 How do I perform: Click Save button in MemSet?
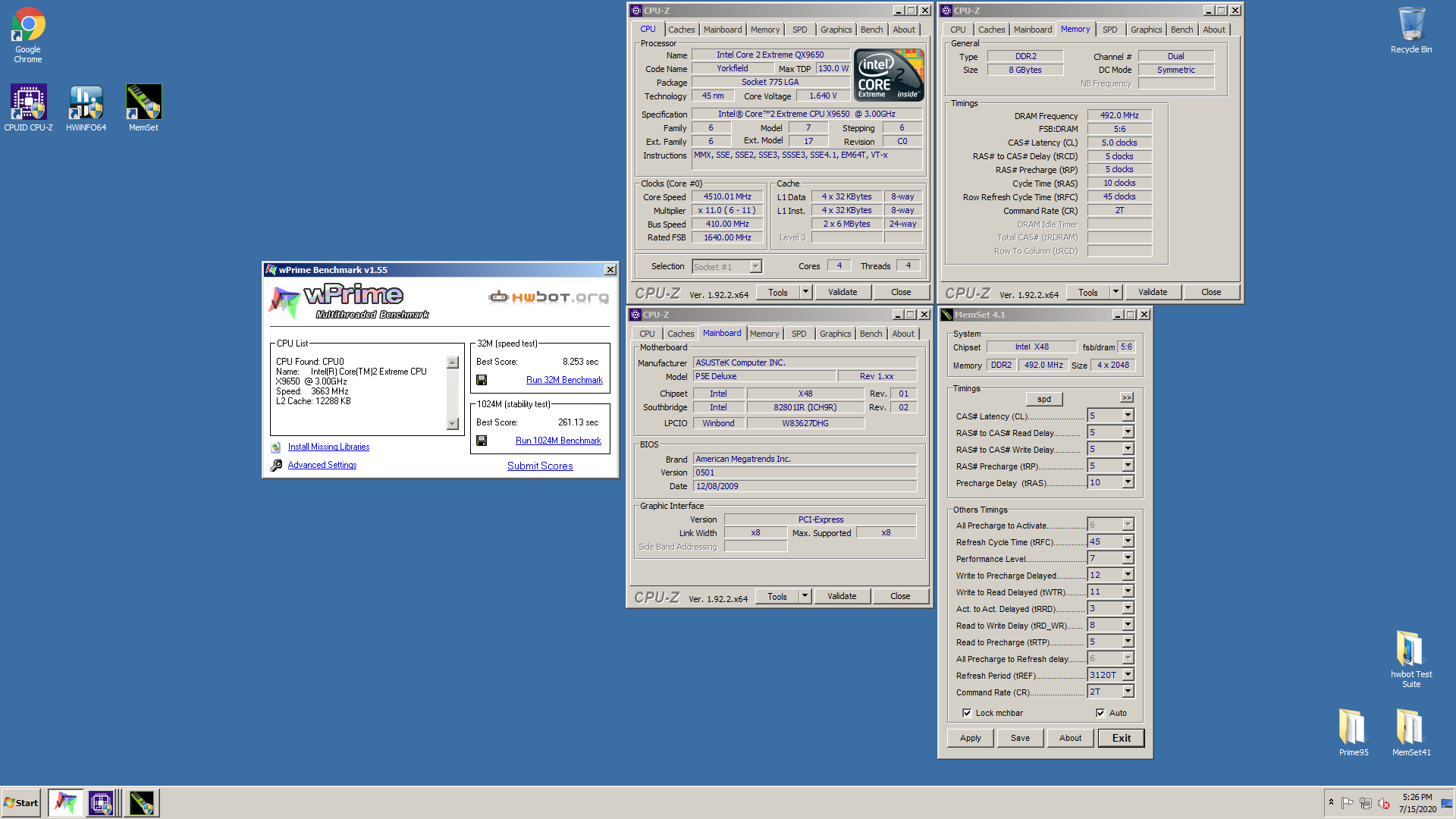1020,738
